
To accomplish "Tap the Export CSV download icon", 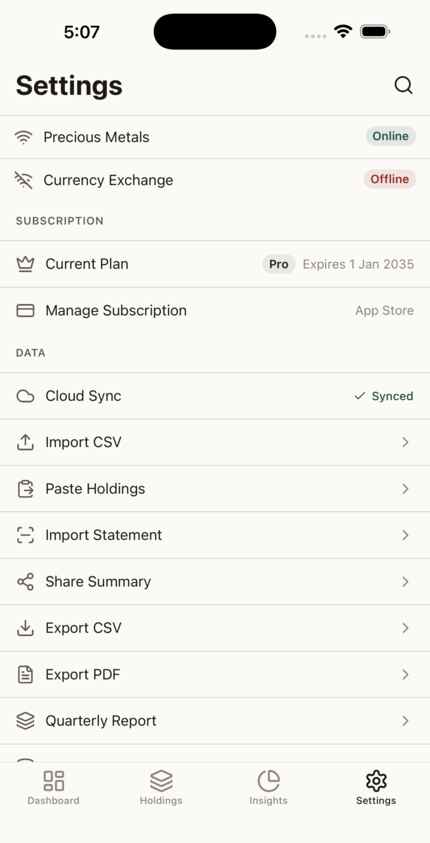I will pyautogui.click(x=25, y=628).
